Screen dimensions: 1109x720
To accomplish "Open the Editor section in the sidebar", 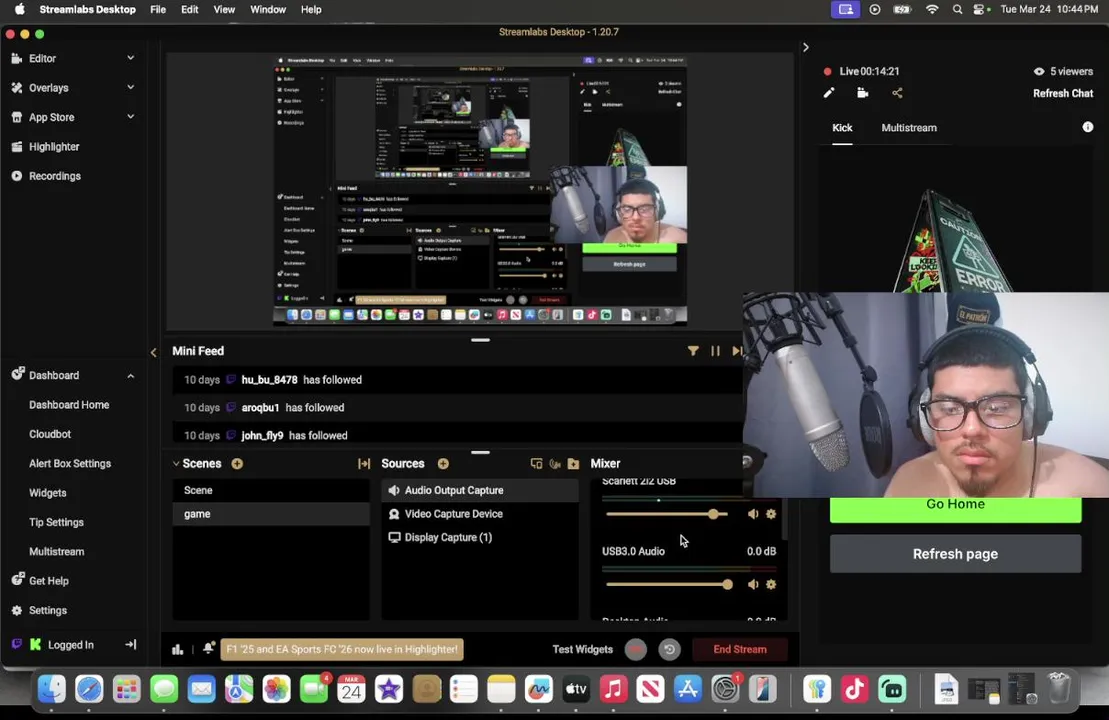I will [42, 59].
